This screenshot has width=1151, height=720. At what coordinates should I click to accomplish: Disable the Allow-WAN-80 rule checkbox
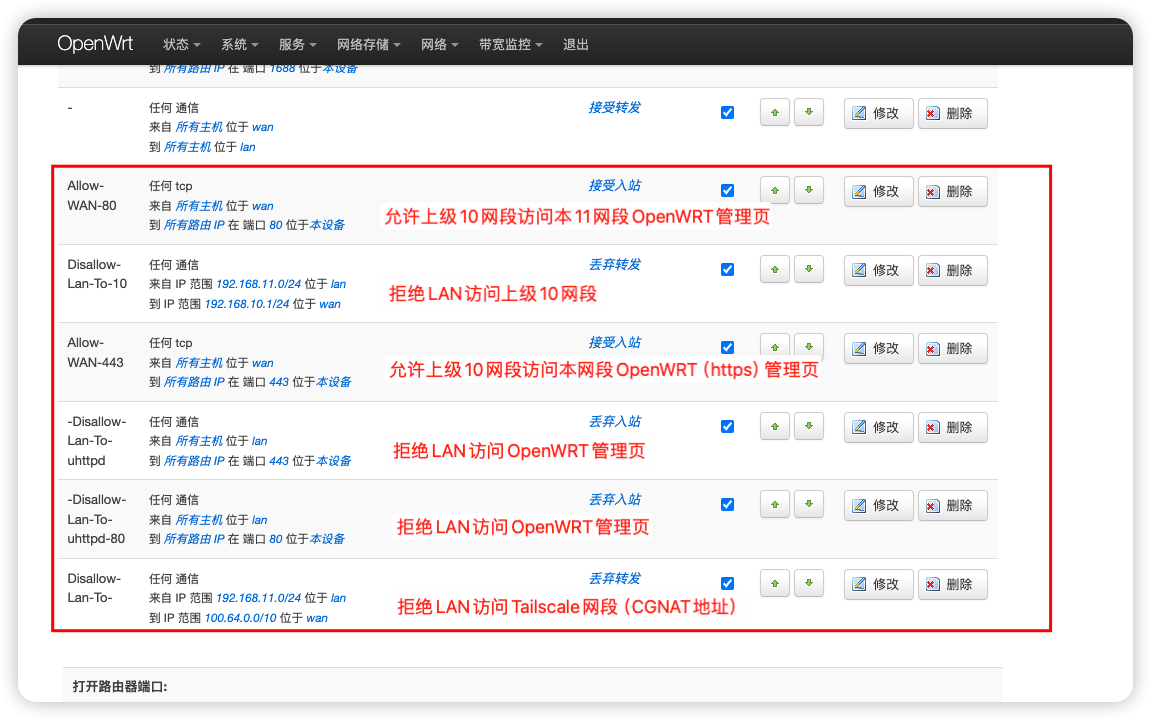pyautogui.click(x=727, y=191)
